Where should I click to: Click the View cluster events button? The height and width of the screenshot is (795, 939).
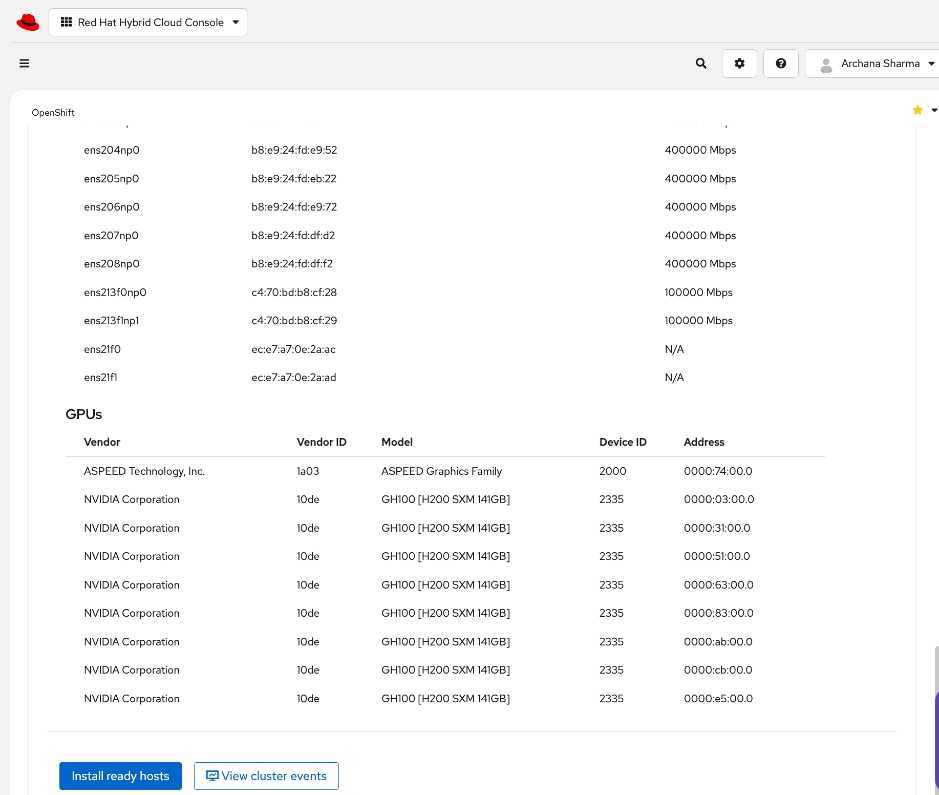click(266, 775)
